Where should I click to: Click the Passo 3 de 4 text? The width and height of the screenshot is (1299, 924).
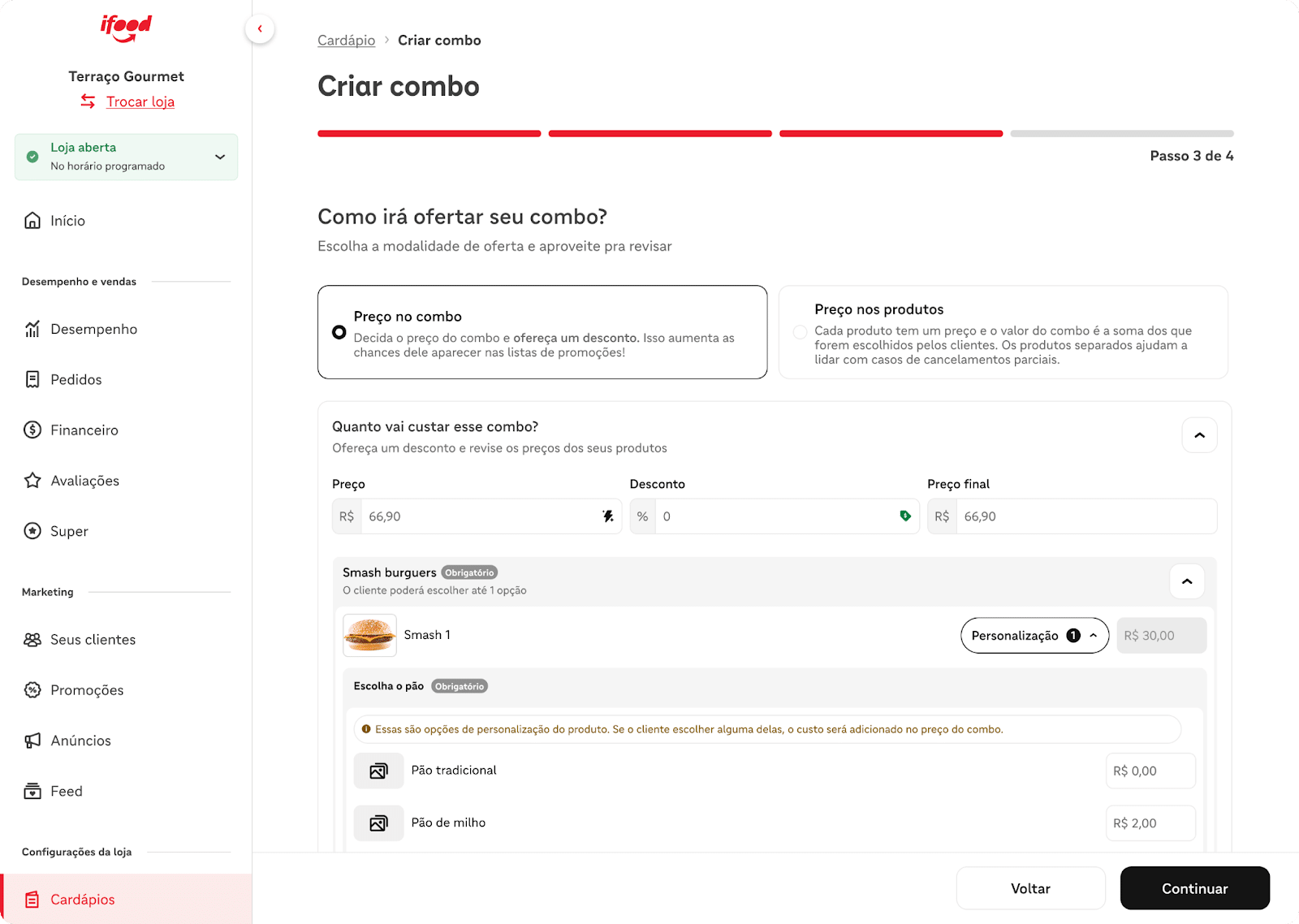point(1192,156)
